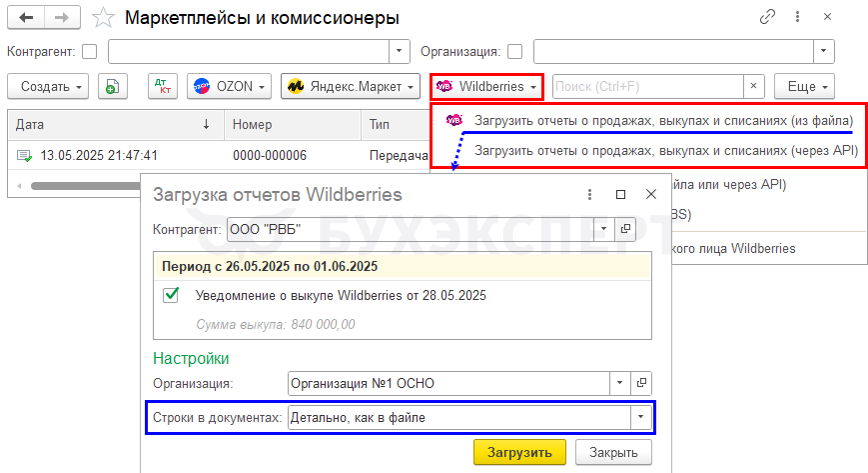Image resolution: width=868 pixels, height=473 pixels.
Task: Expand Контрагент dropdown arrow in dialog
Action: pos(604,229)
